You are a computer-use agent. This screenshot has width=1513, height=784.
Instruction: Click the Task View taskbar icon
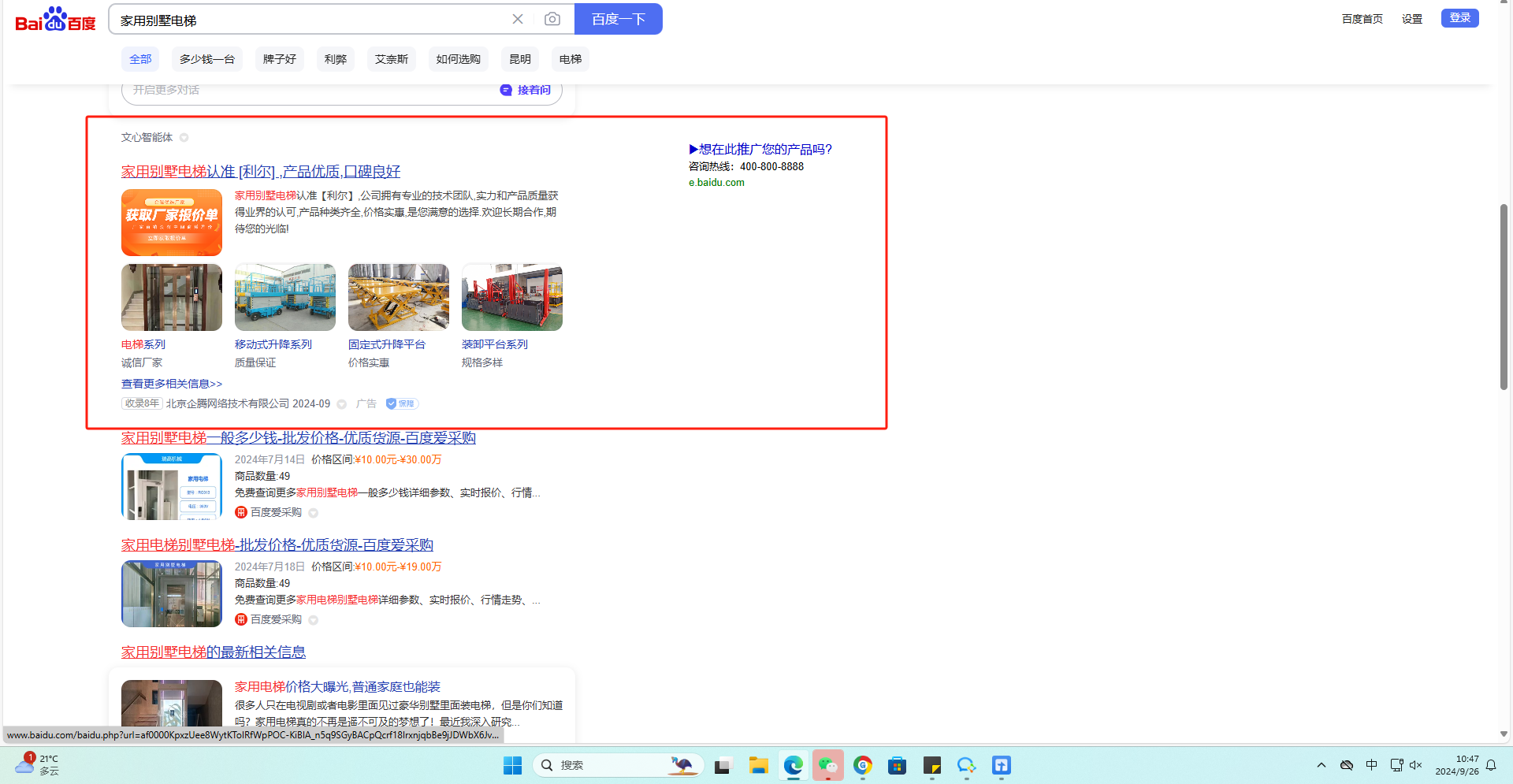click(723, 765)
